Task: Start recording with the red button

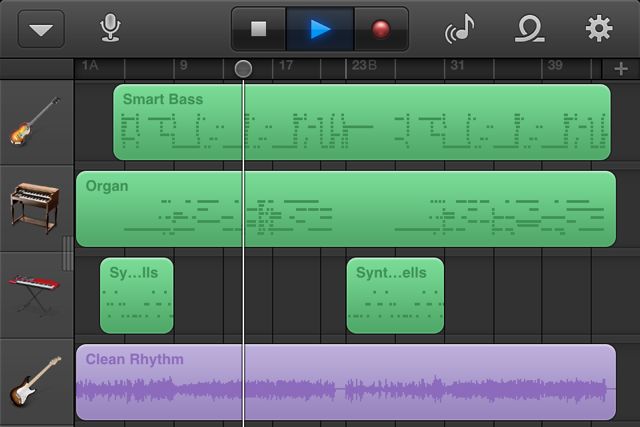Action: [381, 29]
